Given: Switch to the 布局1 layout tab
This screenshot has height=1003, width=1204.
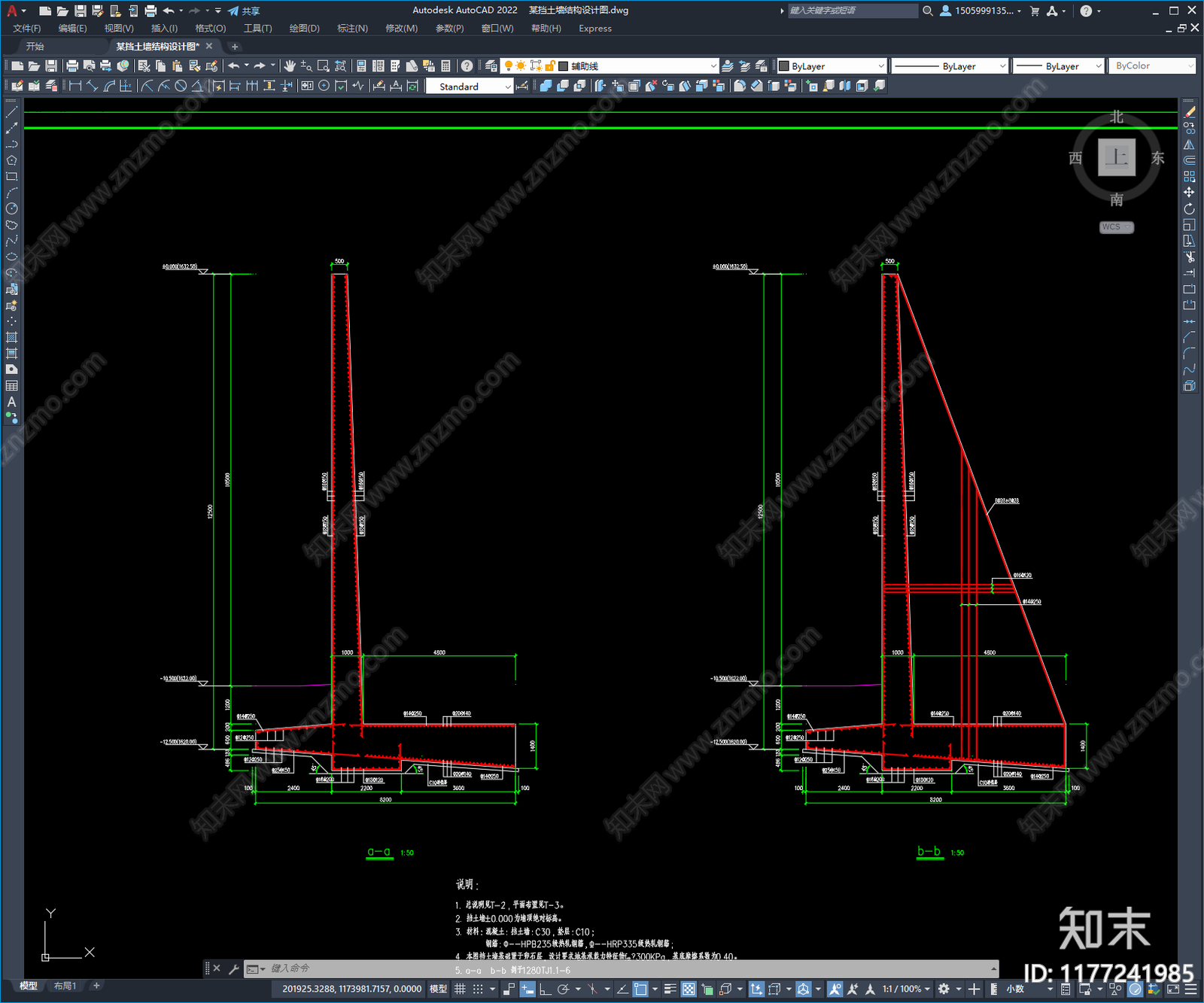Looking at the screenshot, I should pyautogui.click(x=65, y=986).
